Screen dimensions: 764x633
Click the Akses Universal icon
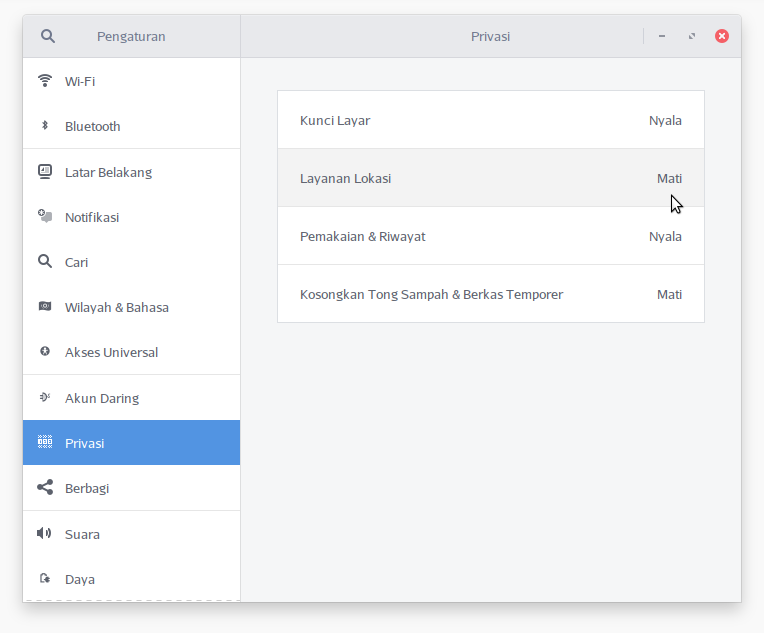coord(44,352)
